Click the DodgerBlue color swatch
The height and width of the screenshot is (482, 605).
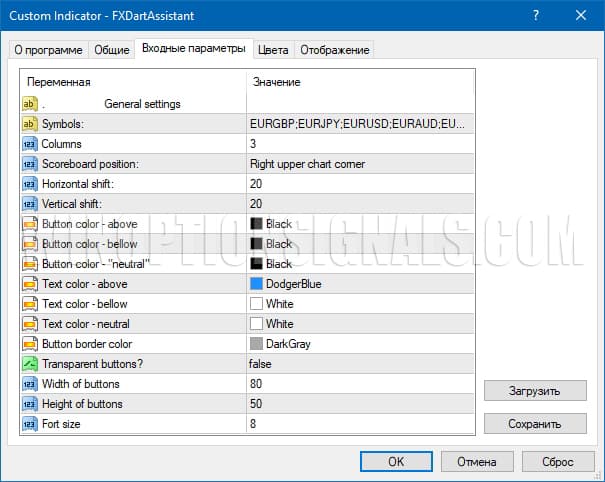[257, 284]
